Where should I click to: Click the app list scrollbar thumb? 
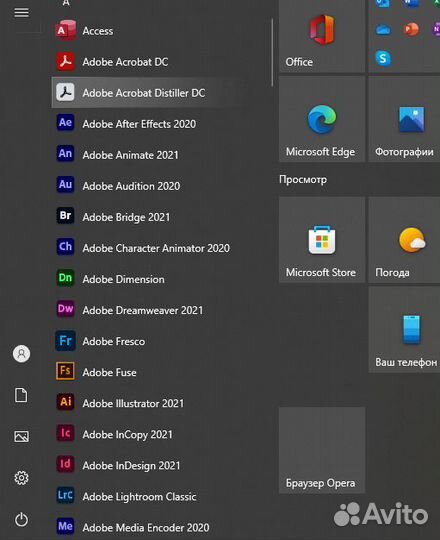pos(272,52)
